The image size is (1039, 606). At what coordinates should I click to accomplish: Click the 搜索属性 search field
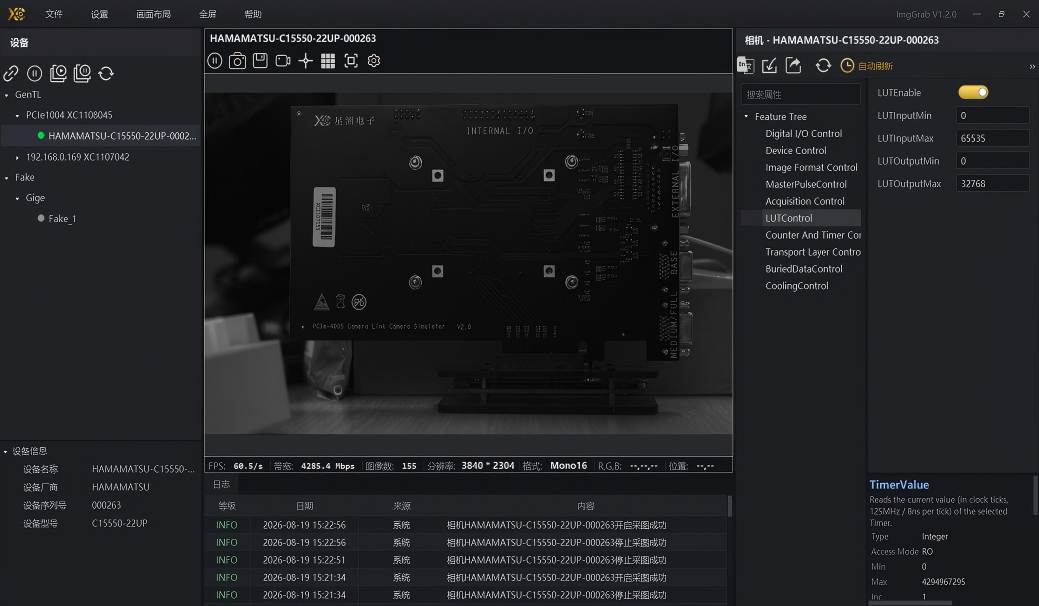(800, 94)
